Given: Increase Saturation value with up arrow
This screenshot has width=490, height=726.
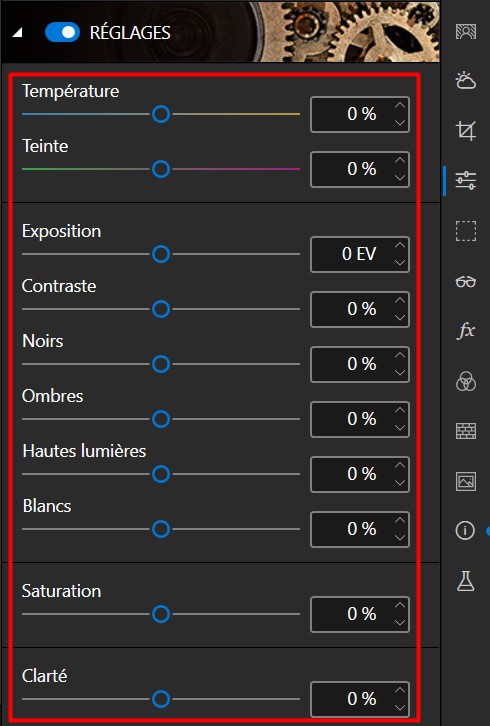Looking at the screenshot, I should [x=400, y=605].
